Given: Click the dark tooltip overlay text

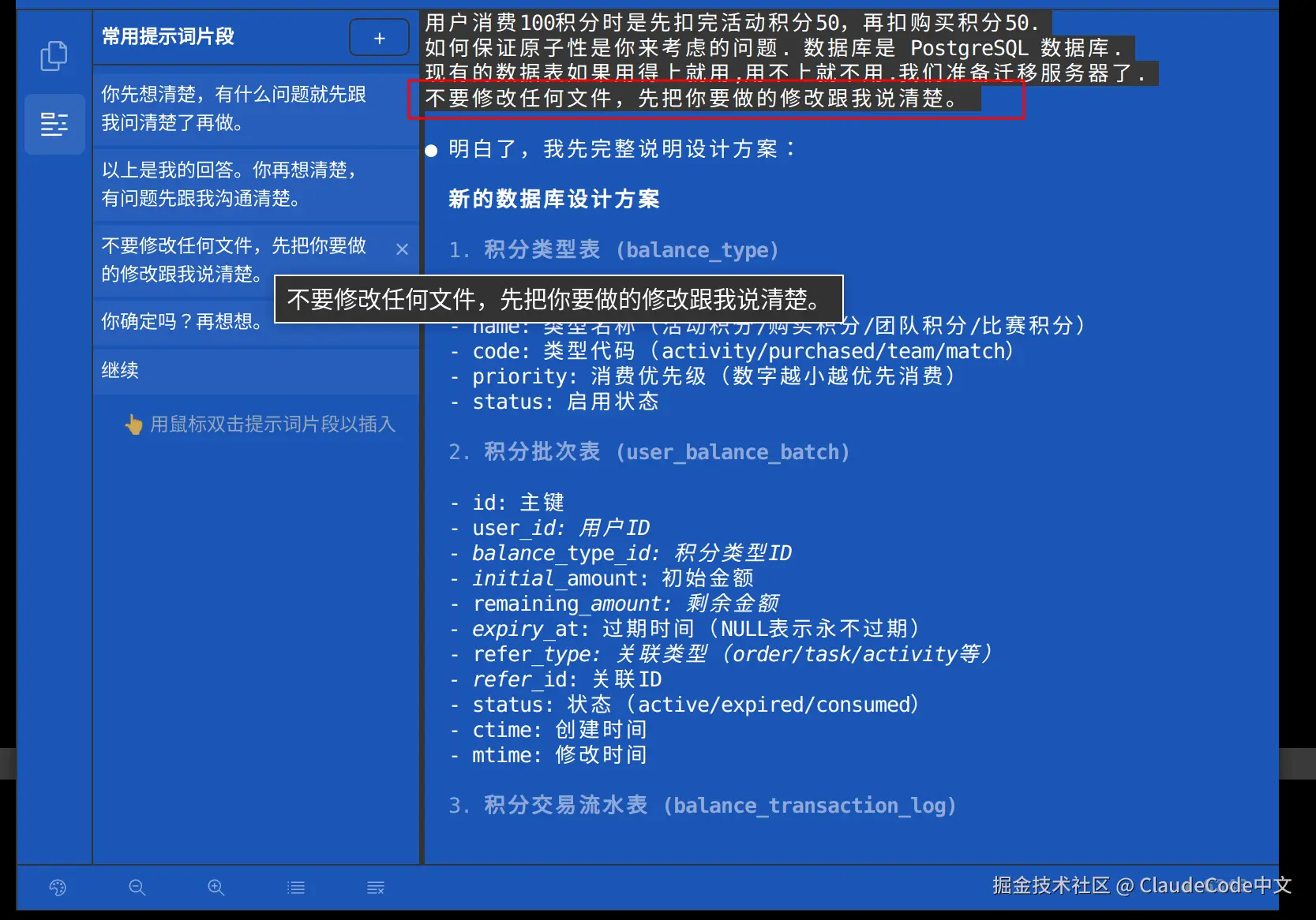Looking at the screenshot, I should click(555, 300).
